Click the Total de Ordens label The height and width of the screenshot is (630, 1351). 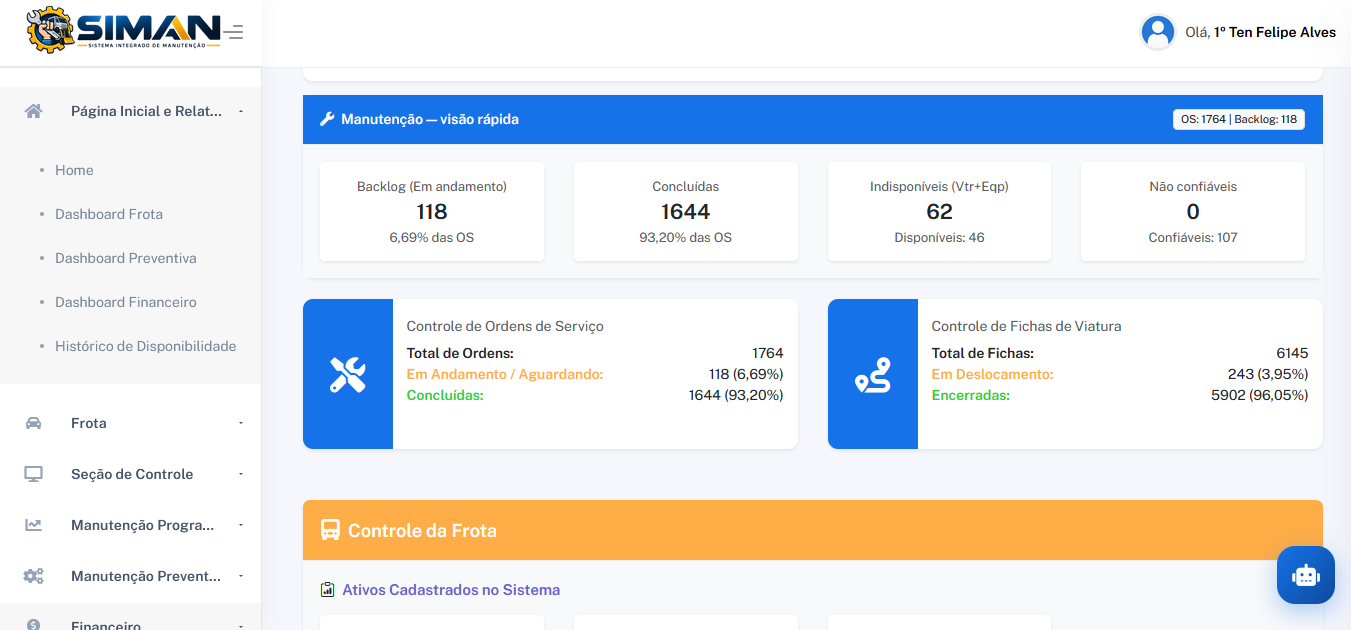coord(460,353)
